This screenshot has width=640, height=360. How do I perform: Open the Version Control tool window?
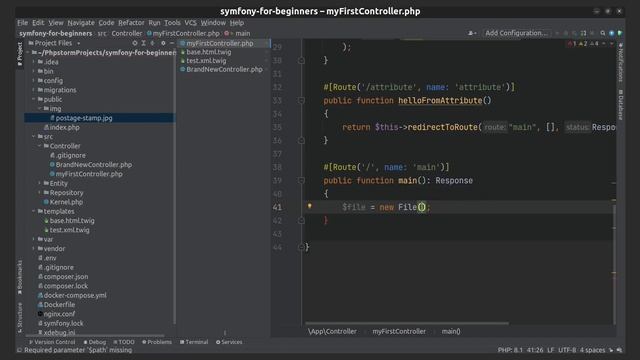click(52, 342)
